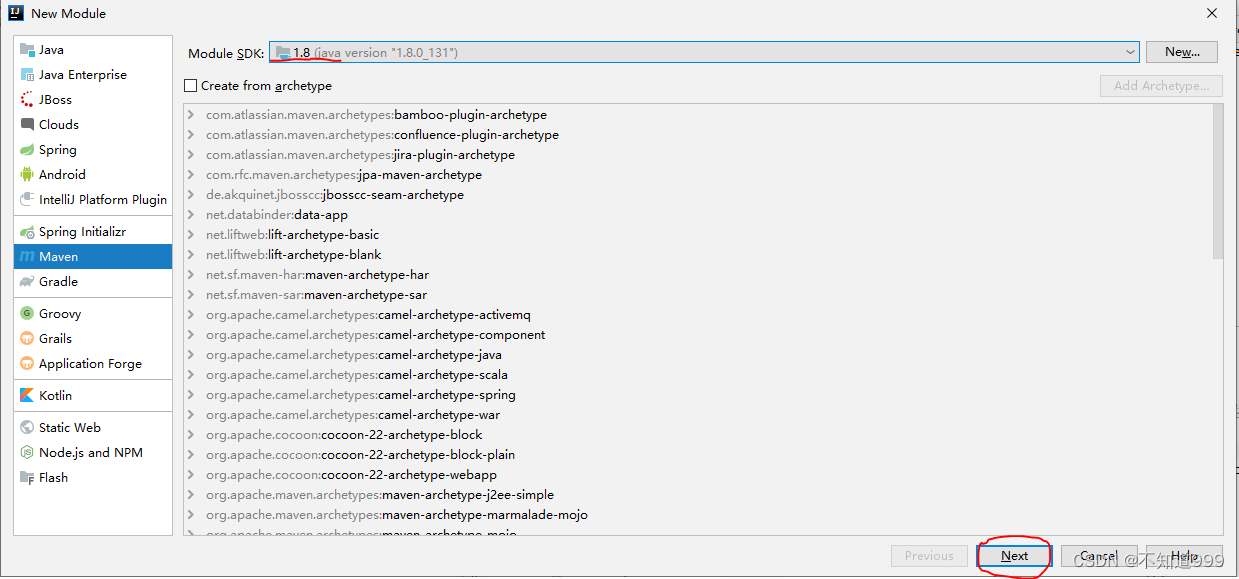Expand the net.databinder data-app node
1239x579 pixels.
point(191,215)
